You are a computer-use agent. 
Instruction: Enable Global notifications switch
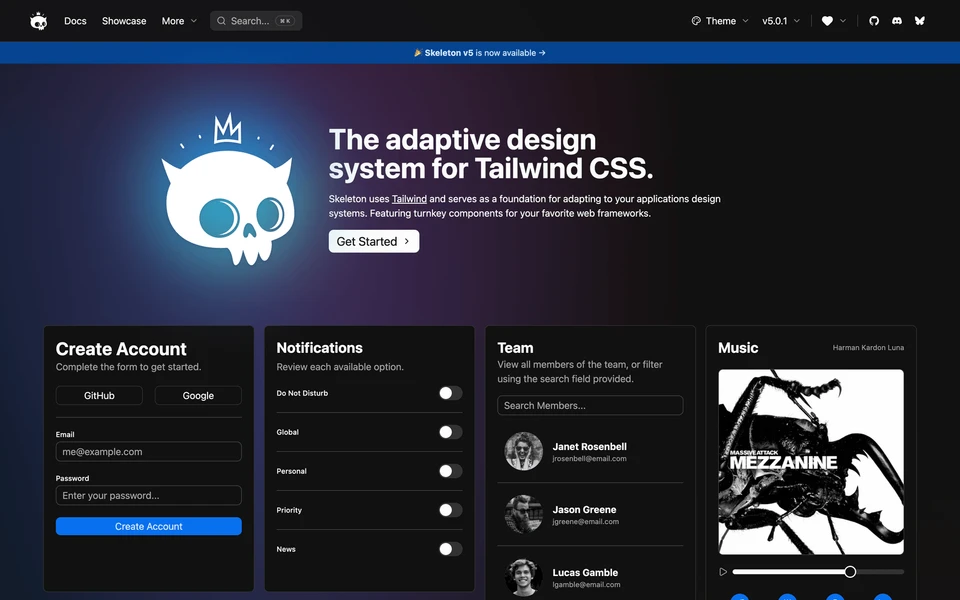[451, 432]
